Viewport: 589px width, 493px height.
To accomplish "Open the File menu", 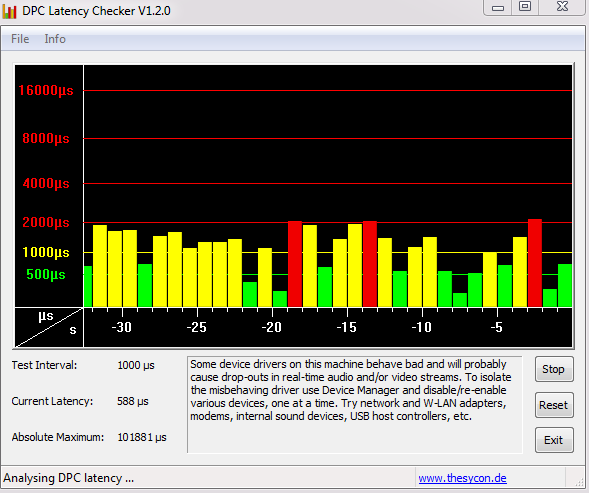I will [20, 39].
